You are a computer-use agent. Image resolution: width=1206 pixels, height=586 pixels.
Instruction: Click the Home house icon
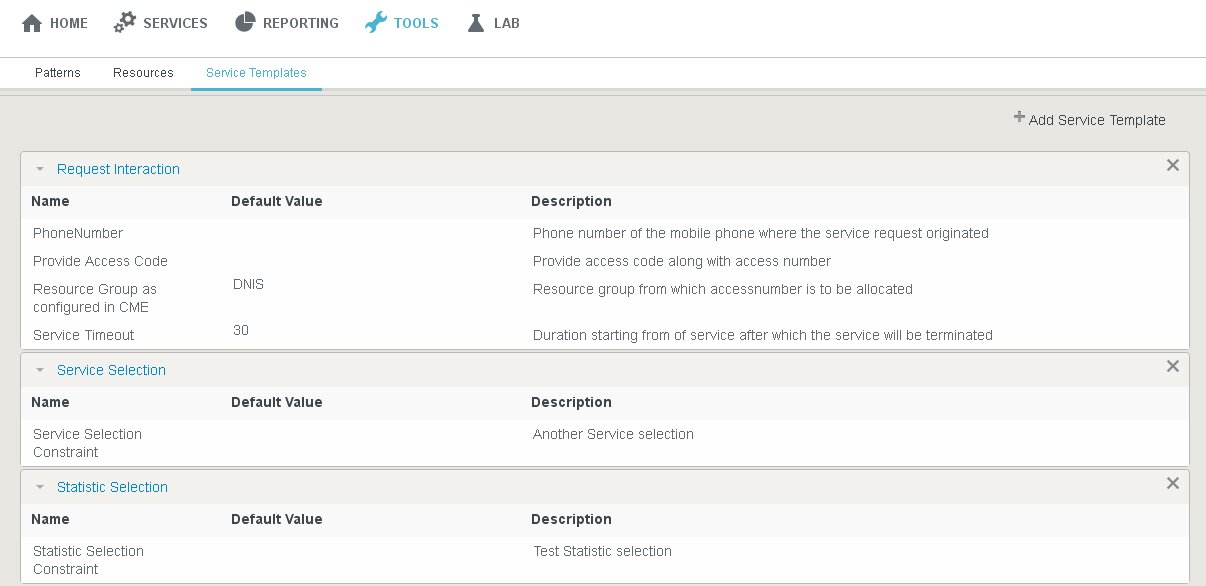[x=32, y=22]
